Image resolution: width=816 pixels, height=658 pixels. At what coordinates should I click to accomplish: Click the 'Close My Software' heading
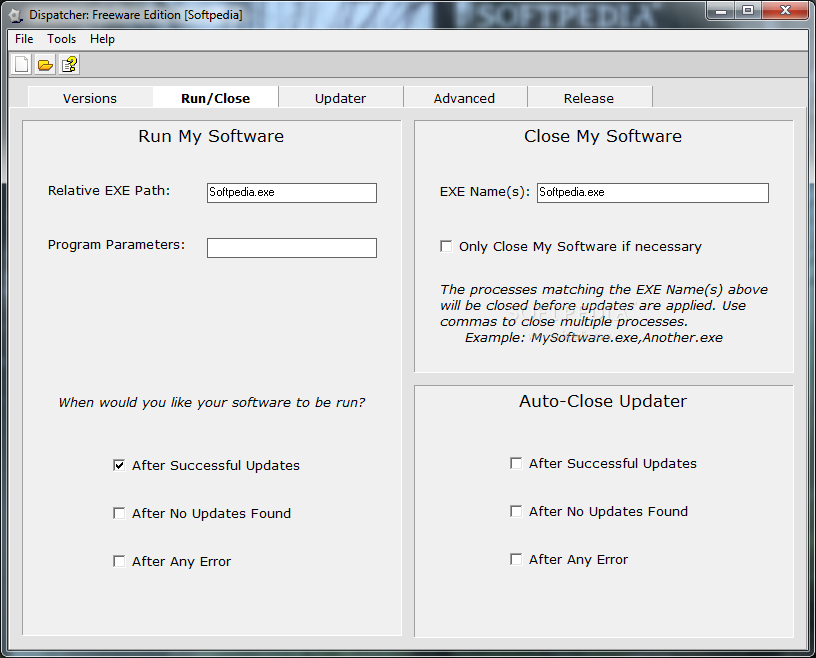(603, 136)
